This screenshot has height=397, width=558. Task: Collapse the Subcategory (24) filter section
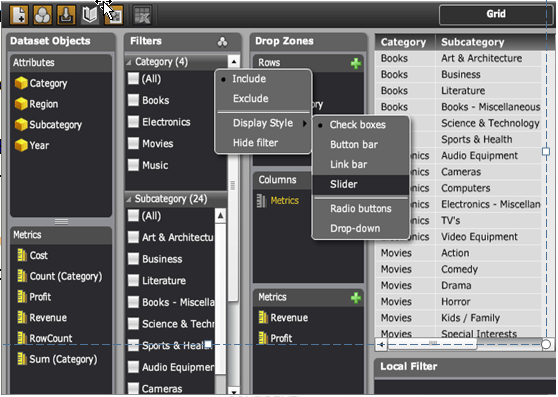pyautogui.click(x=128, y=199)
